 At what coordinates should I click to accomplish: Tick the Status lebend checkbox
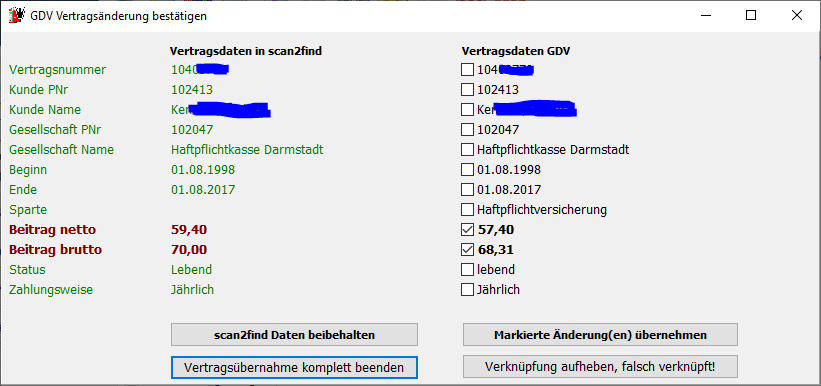click(467, 270)
